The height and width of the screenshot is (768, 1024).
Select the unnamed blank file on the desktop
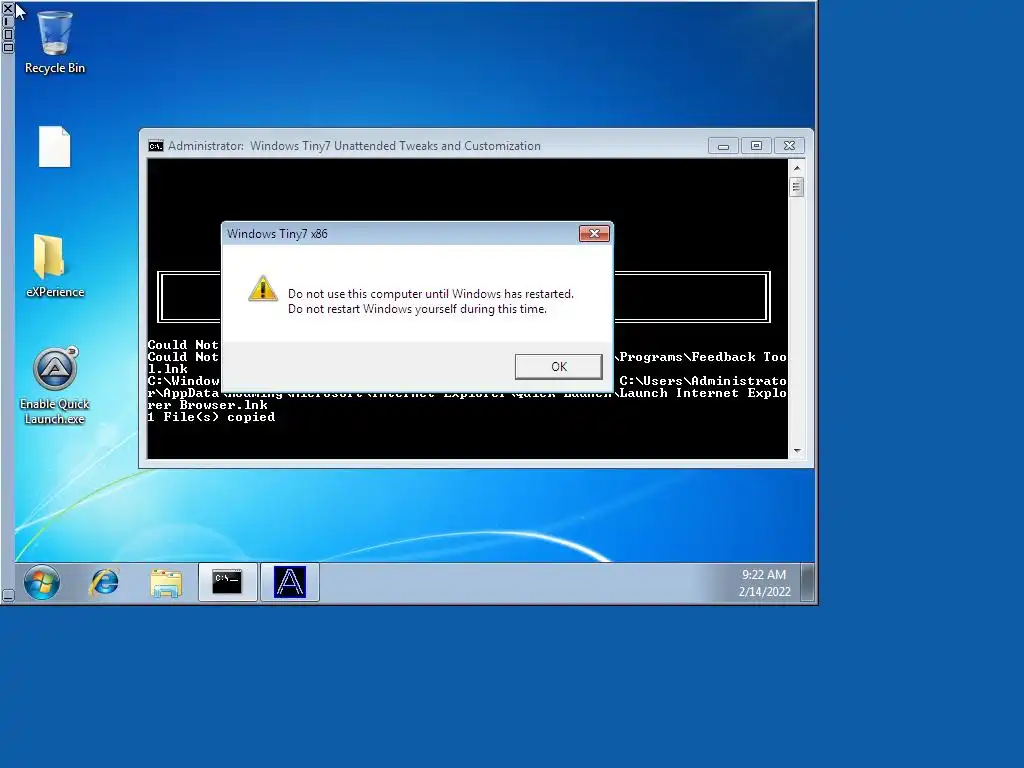coord(55,146)
